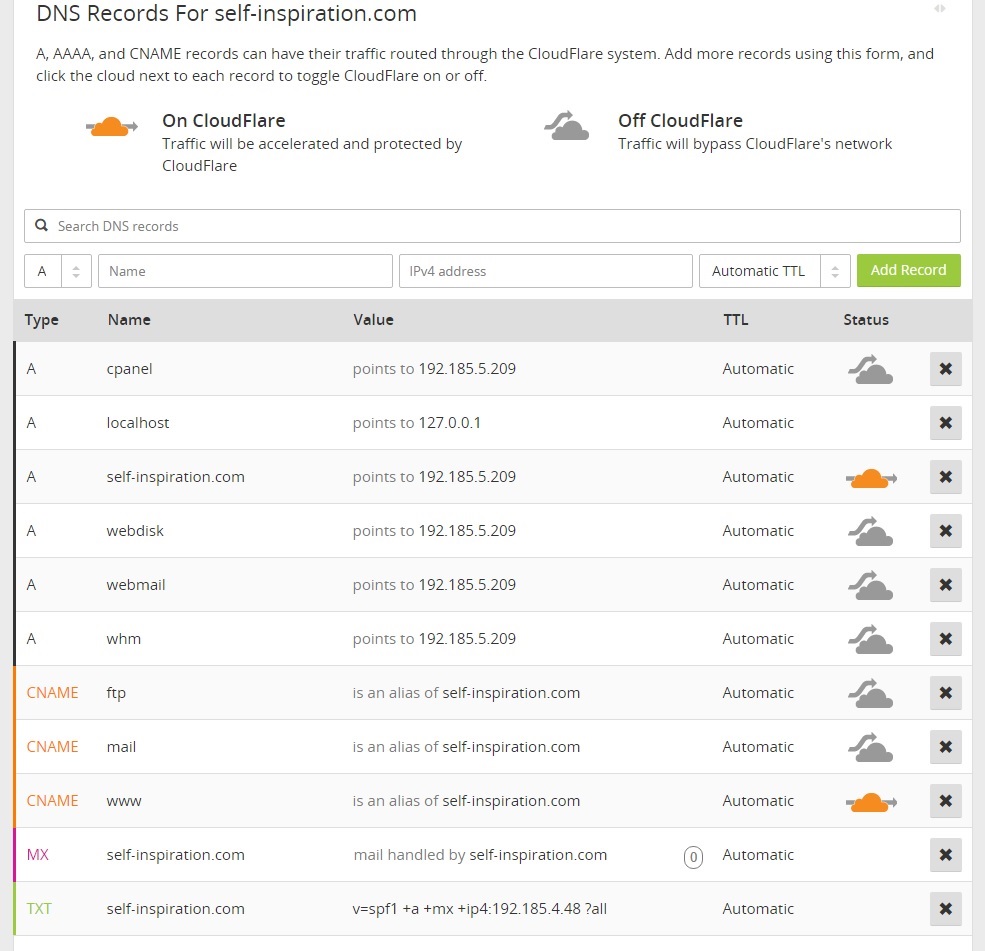Click the Name input field
Image resolution: width=985 pixels, height=951 pixels.
pos(245,271)
